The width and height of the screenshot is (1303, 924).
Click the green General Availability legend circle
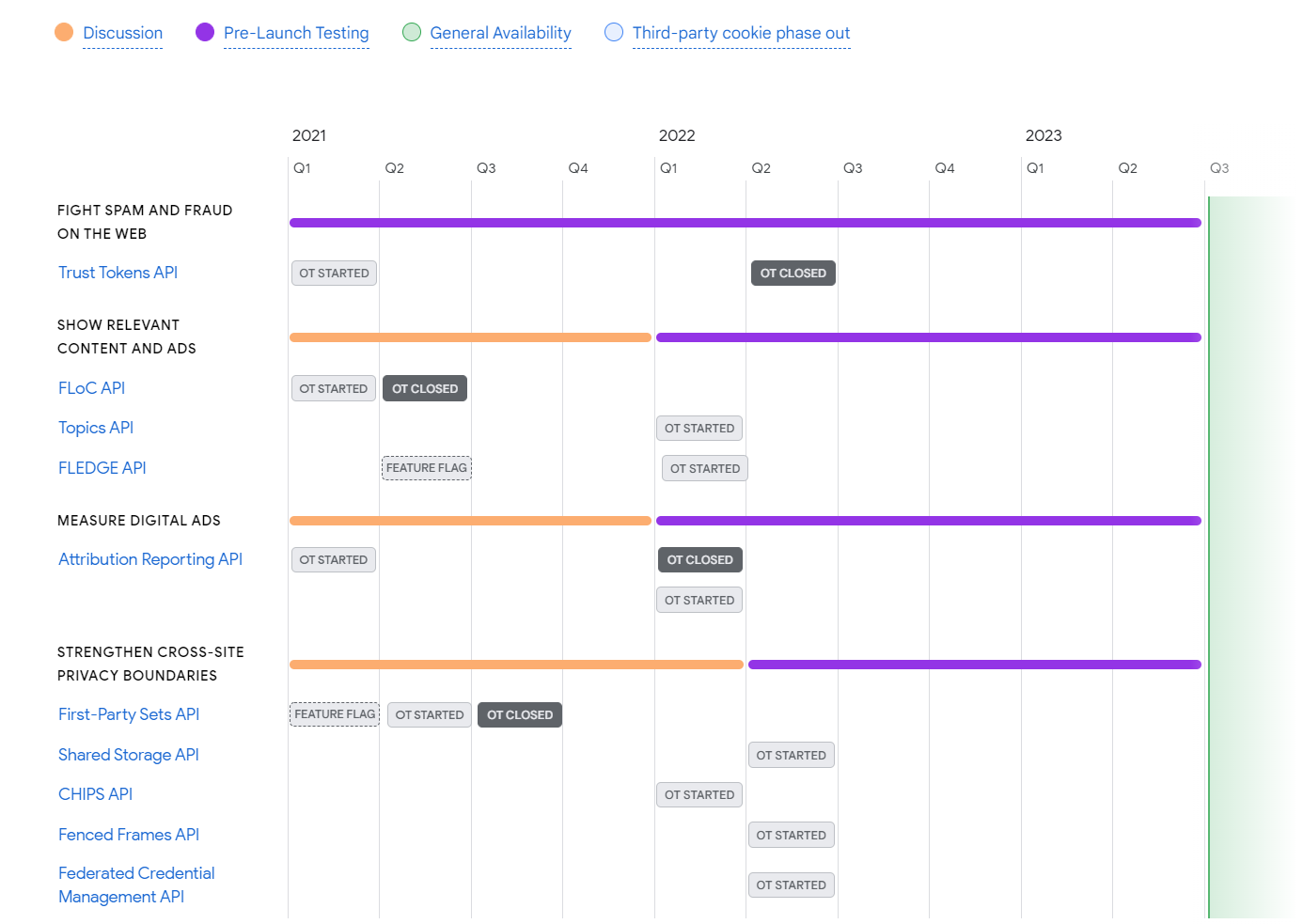click(412, 32)
